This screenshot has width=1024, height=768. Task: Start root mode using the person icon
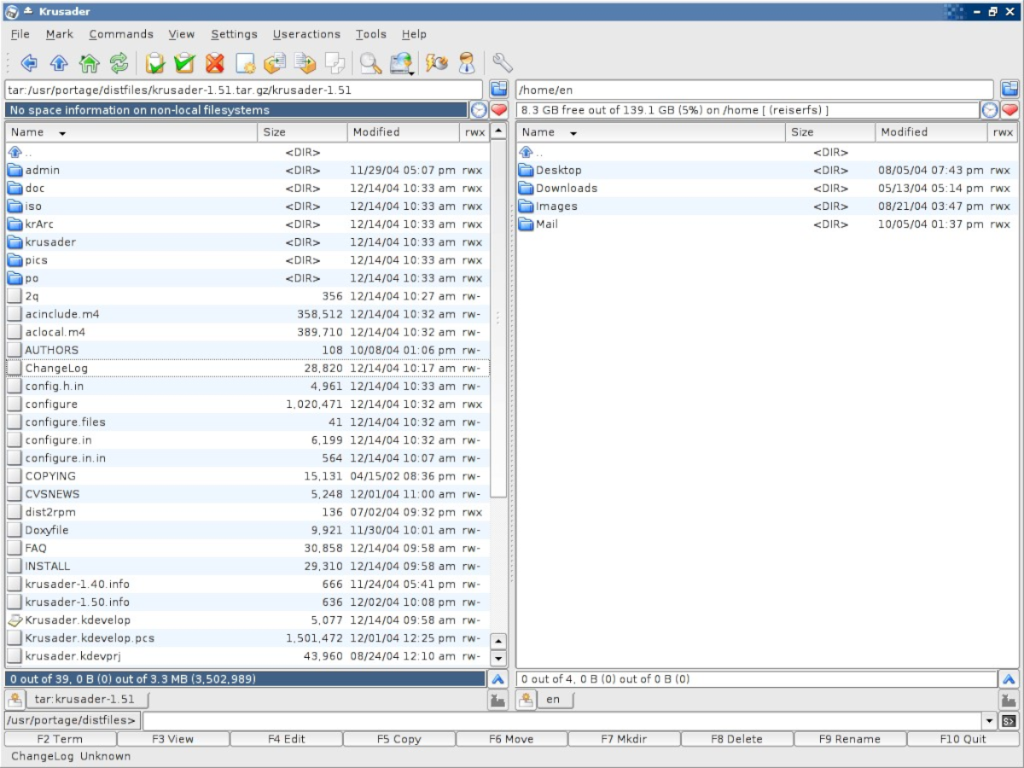466,64
